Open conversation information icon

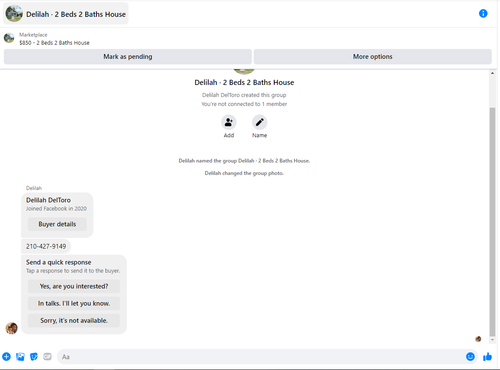coord(483,14)
